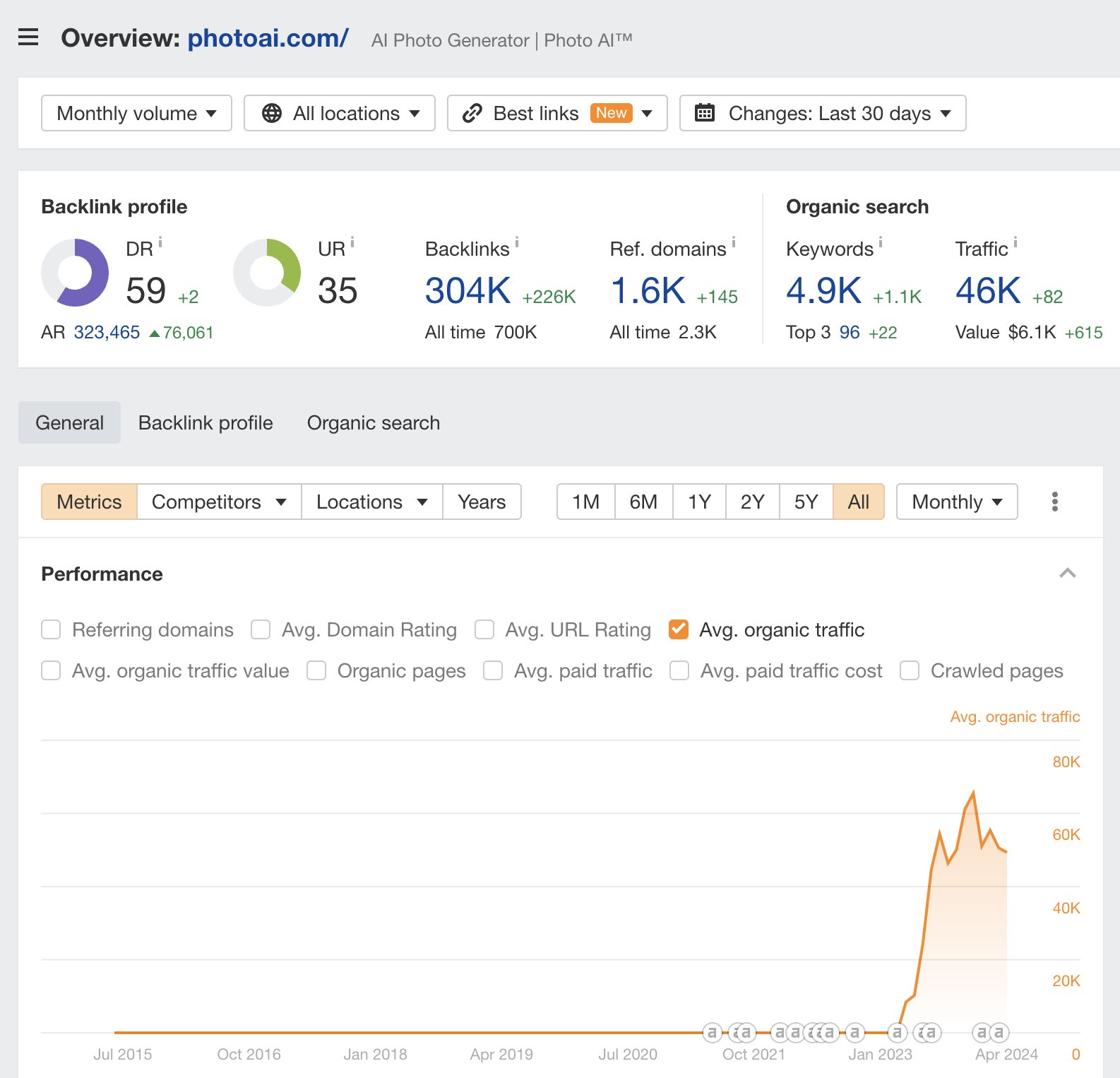1120x1078 pixels.
Task: Show the Backlinks info tooltip icon
Action: click(x=517, y=242)
